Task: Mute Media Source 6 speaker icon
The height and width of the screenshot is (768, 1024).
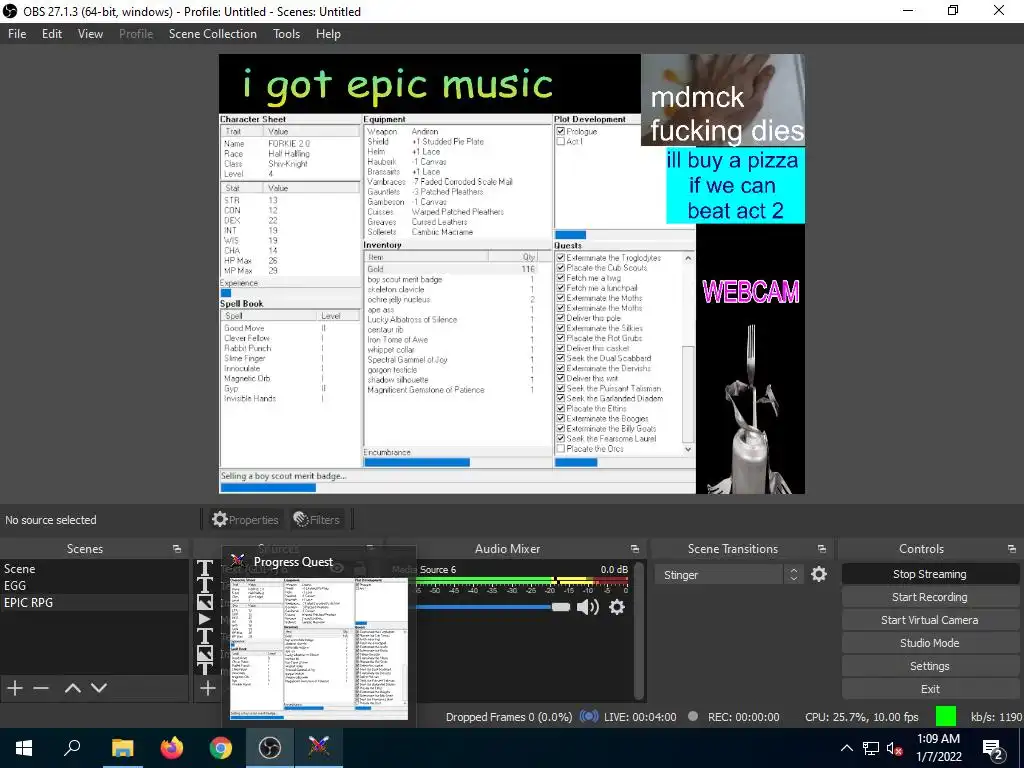Action: tap(588, 607)
